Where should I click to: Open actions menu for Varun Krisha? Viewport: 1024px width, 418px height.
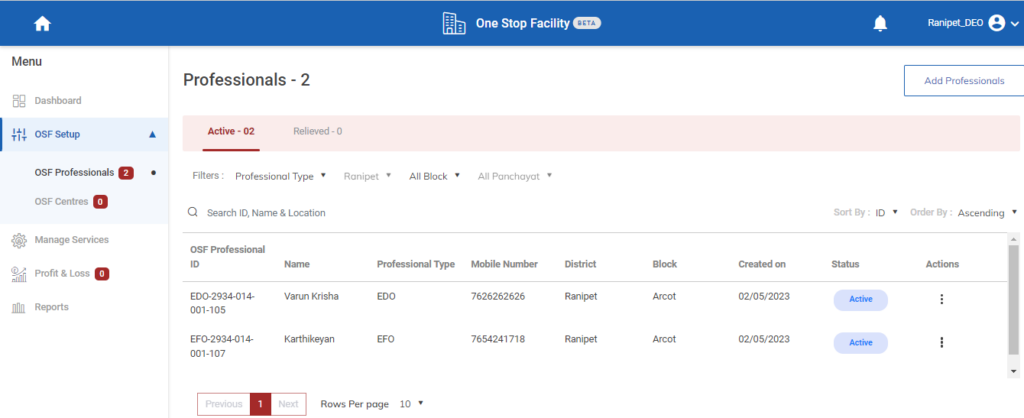coord(941,299)
